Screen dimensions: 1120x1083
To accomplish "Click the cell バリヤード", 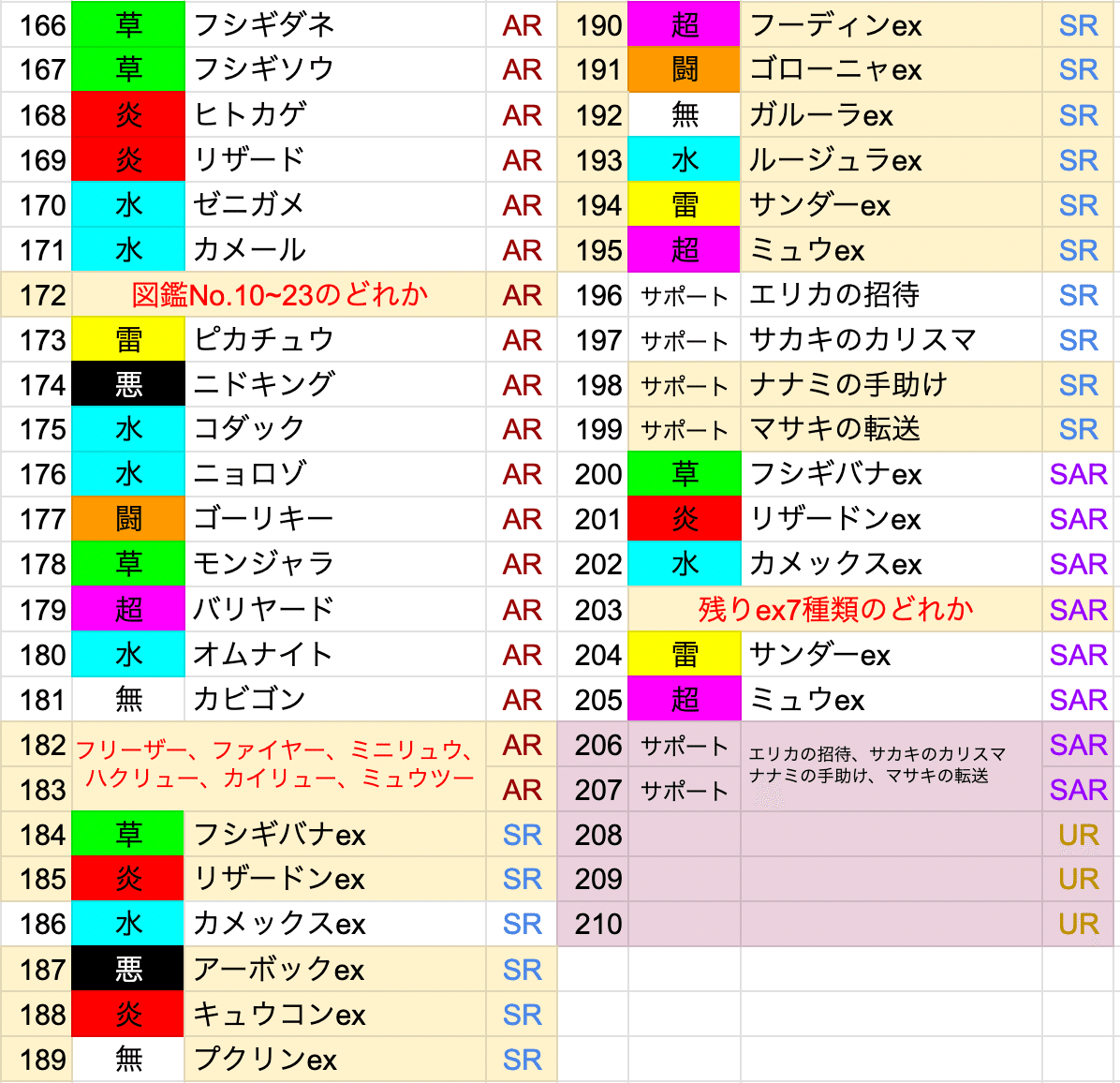I will 335,610.
